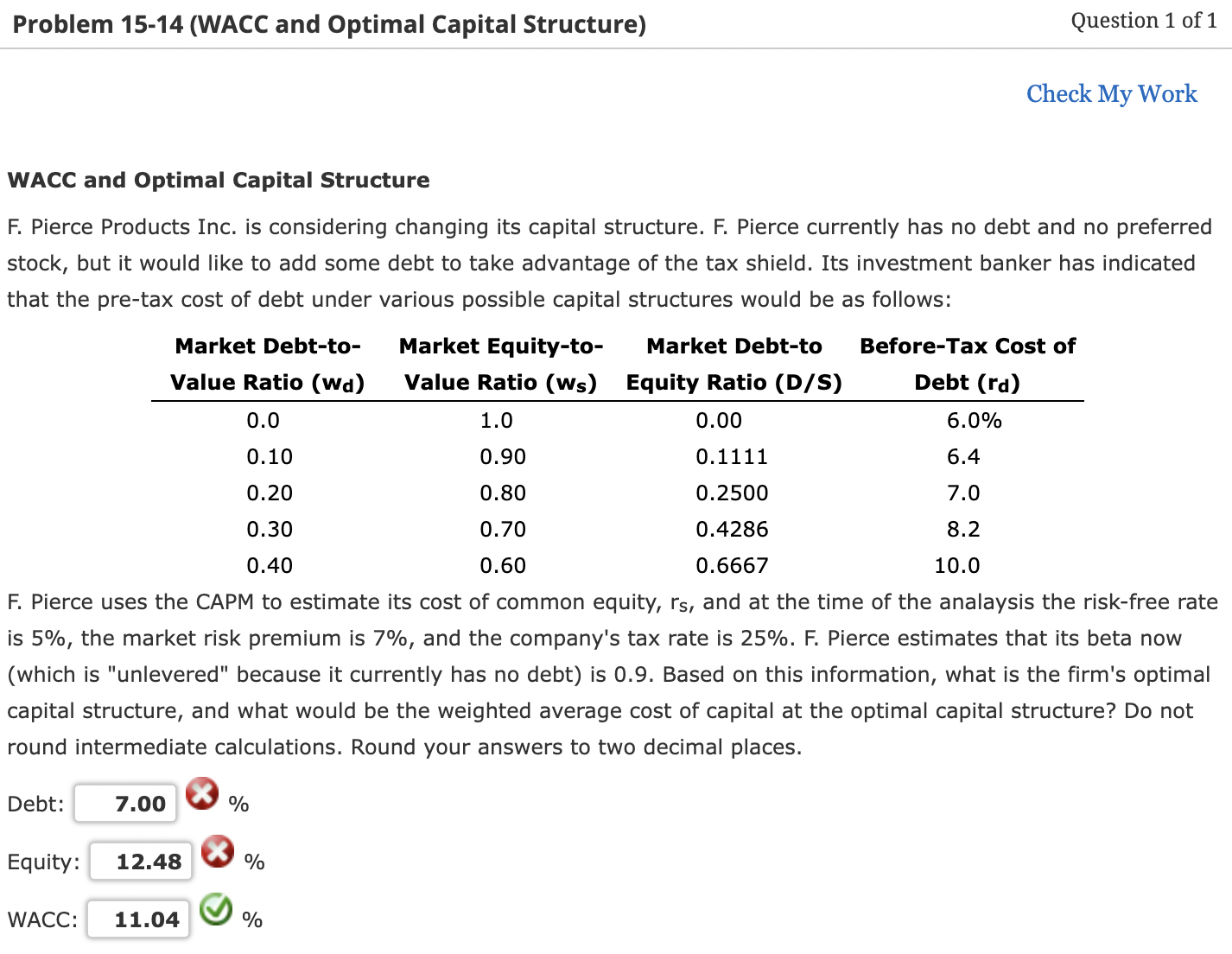The height and width of the screenshot is (954, 1232).
Task: Click the cost of debt value '10.0'
Action: [x=957, y=566]
